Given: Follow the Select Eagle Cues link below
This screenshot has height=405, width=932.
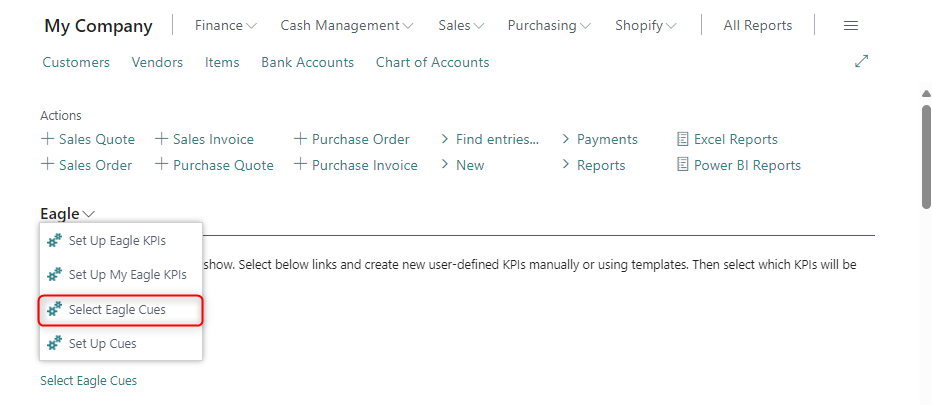Looking at the screenshot, I should (x=88, y=381).
